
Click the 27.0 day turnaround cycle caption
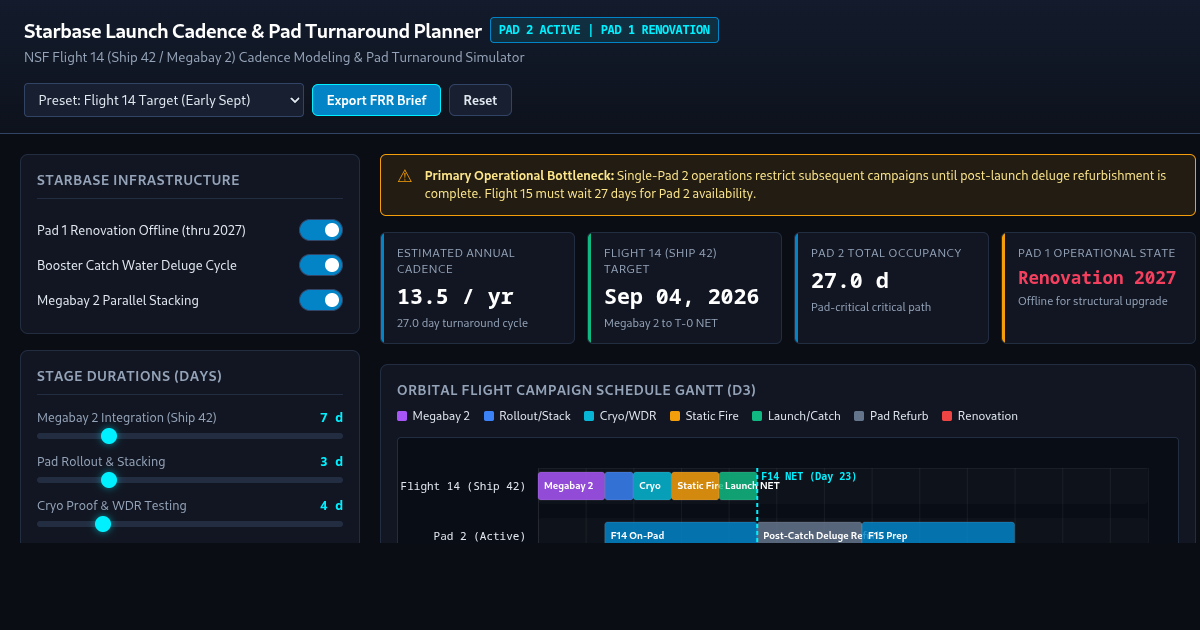coord(462,323)
